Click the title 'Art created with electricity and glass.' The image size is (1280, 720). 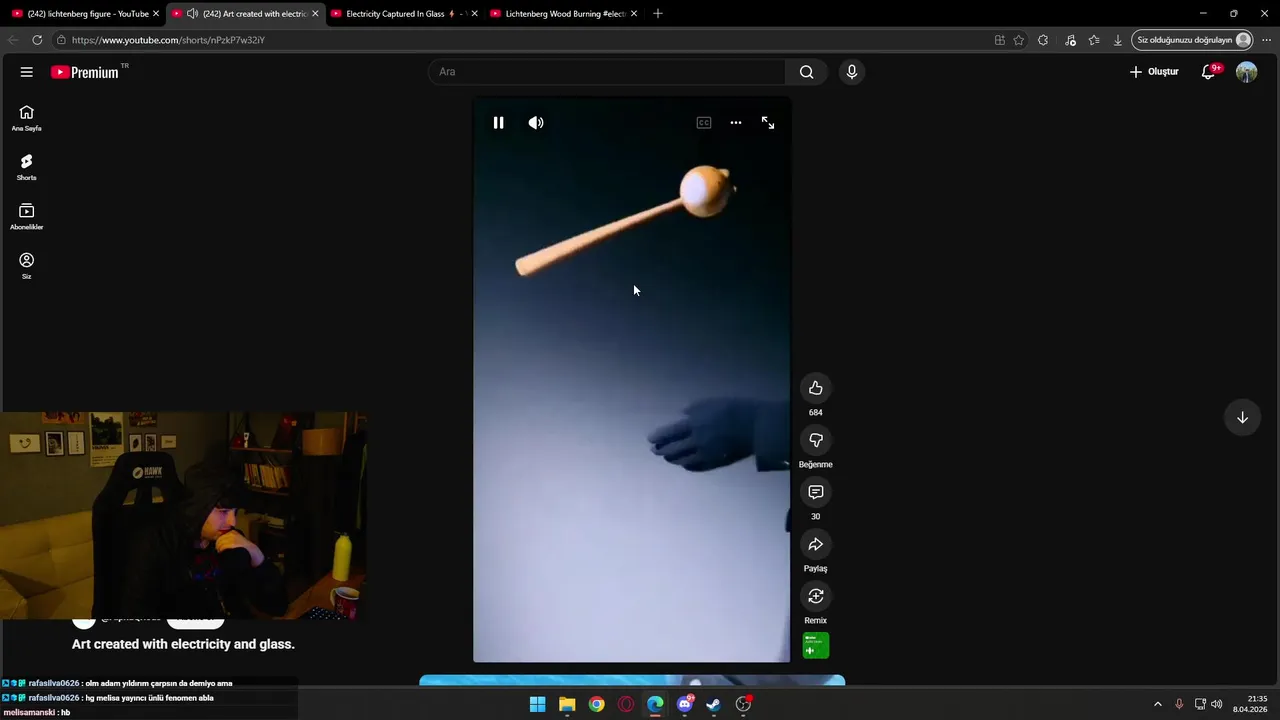click(183, 644)
